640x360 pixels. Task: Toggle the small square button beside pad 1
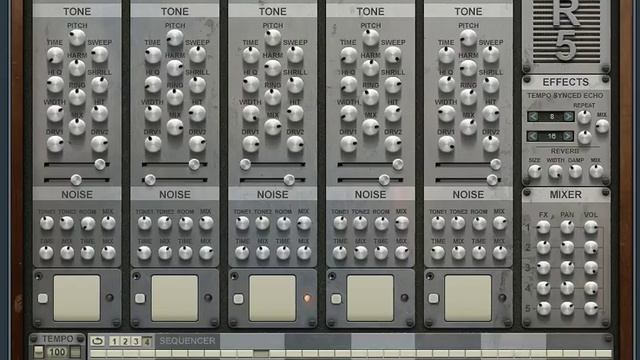[x=42, y=298]
